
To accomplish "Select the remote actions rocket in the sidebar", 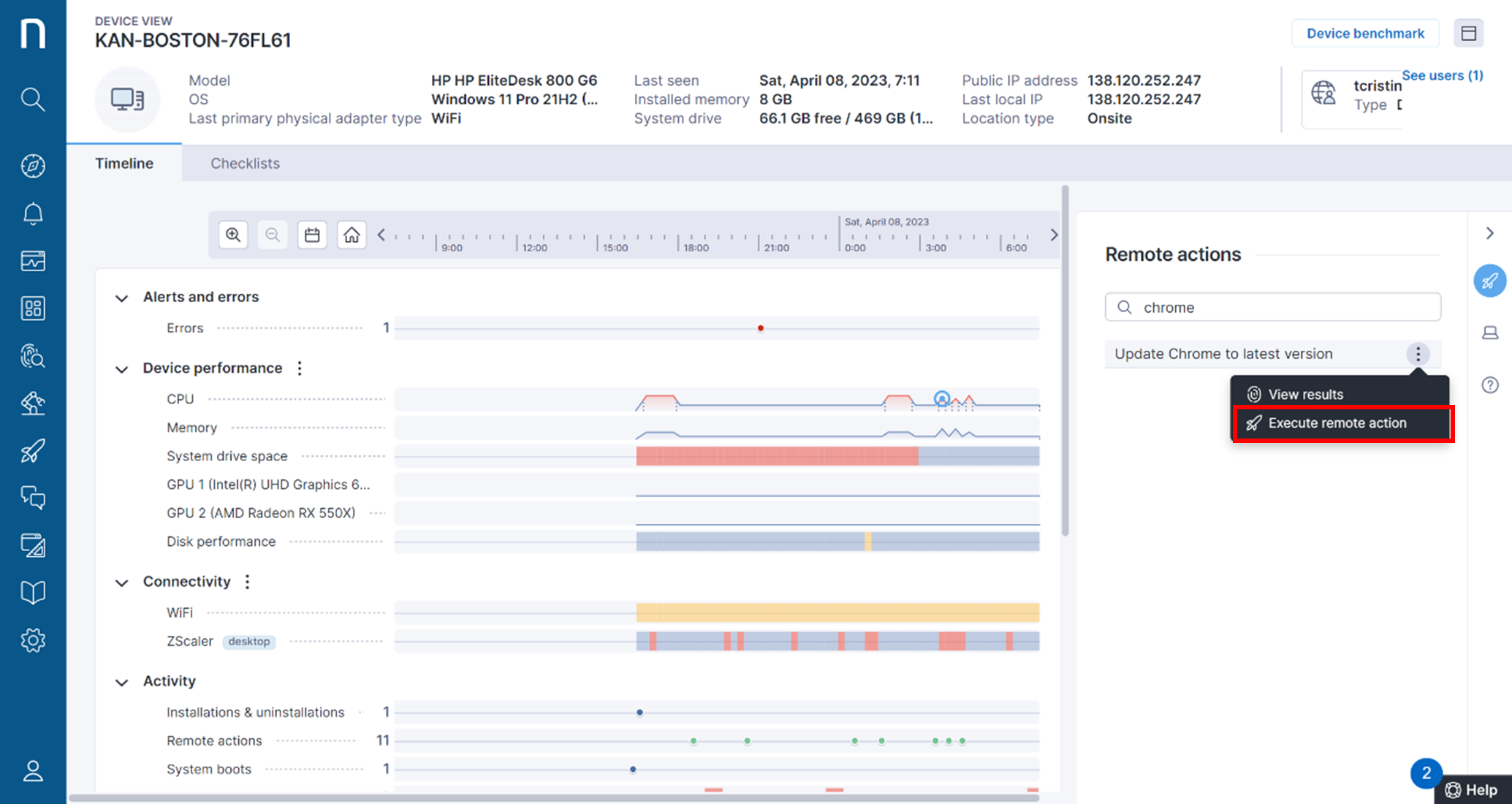I will (32, 451).
